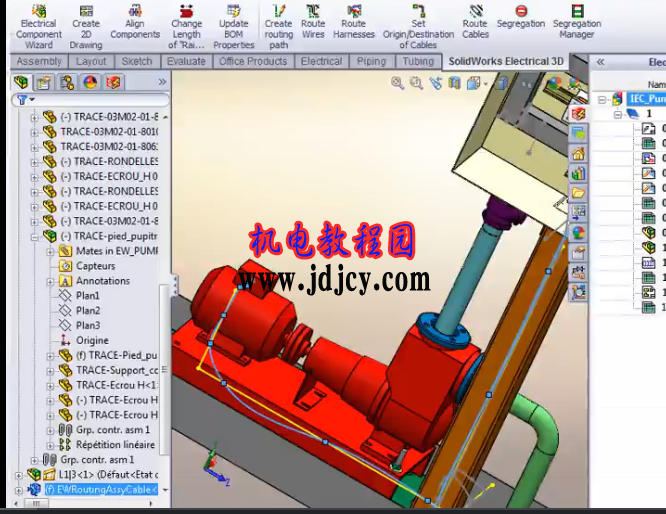
Task: Open the Sketch tab
Action: coord(137,62)
